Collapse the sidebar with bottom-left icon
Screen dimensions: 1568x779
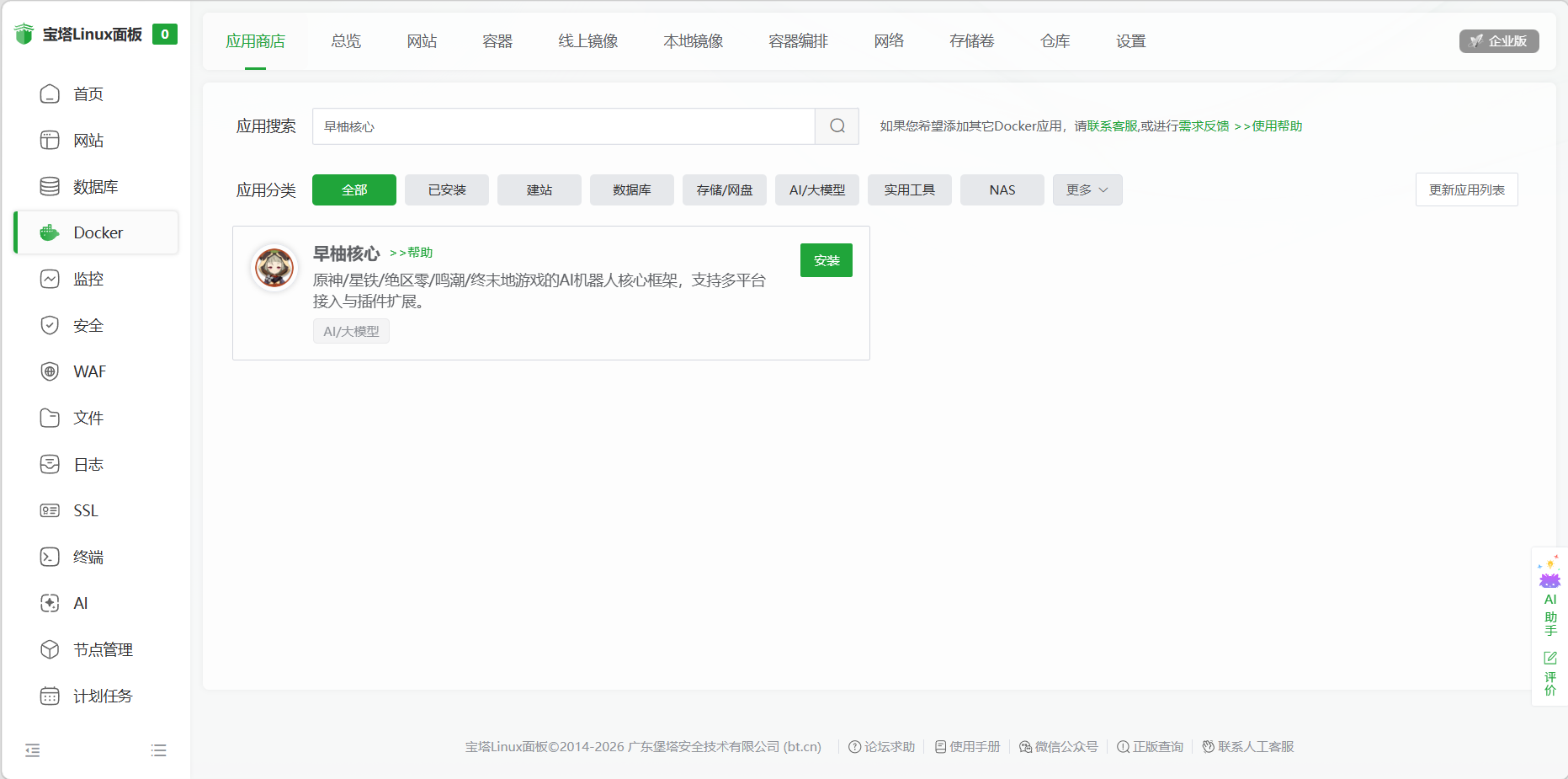pyautogui.click(x=33, y=750)
